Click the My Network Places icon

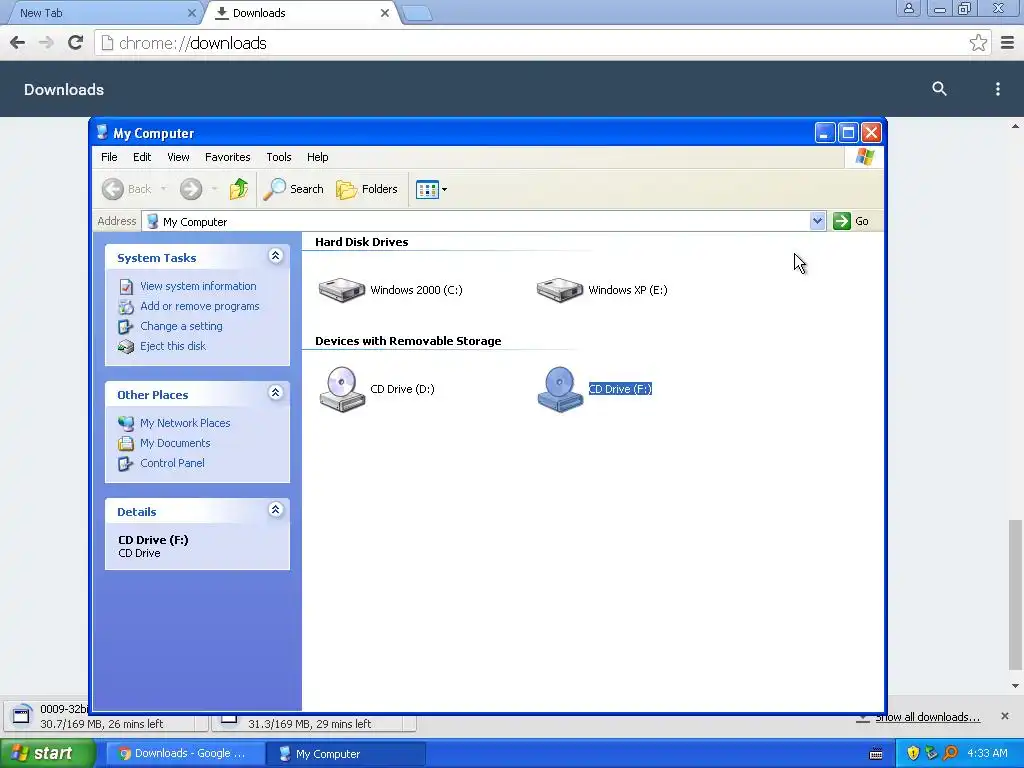click(126, 423)
